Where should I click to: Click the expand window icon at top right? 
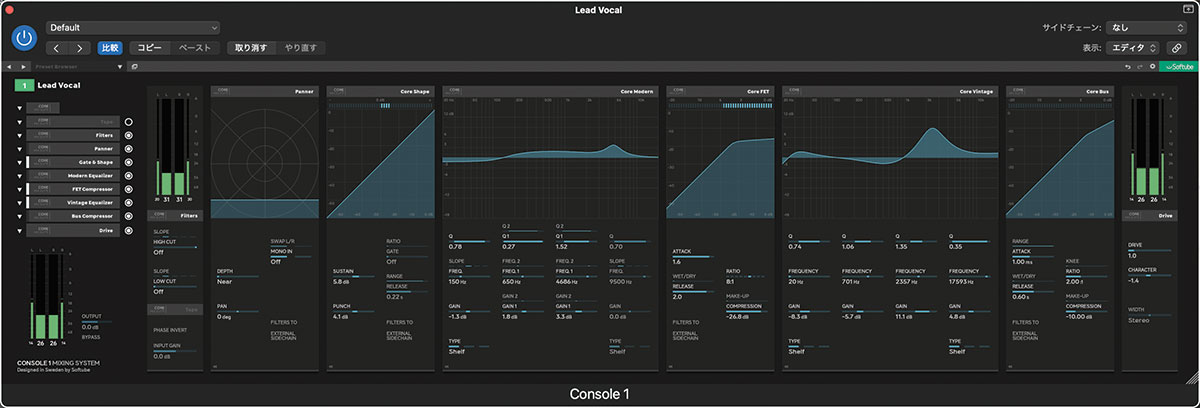pyautogui.click(x=1187, y=8)
